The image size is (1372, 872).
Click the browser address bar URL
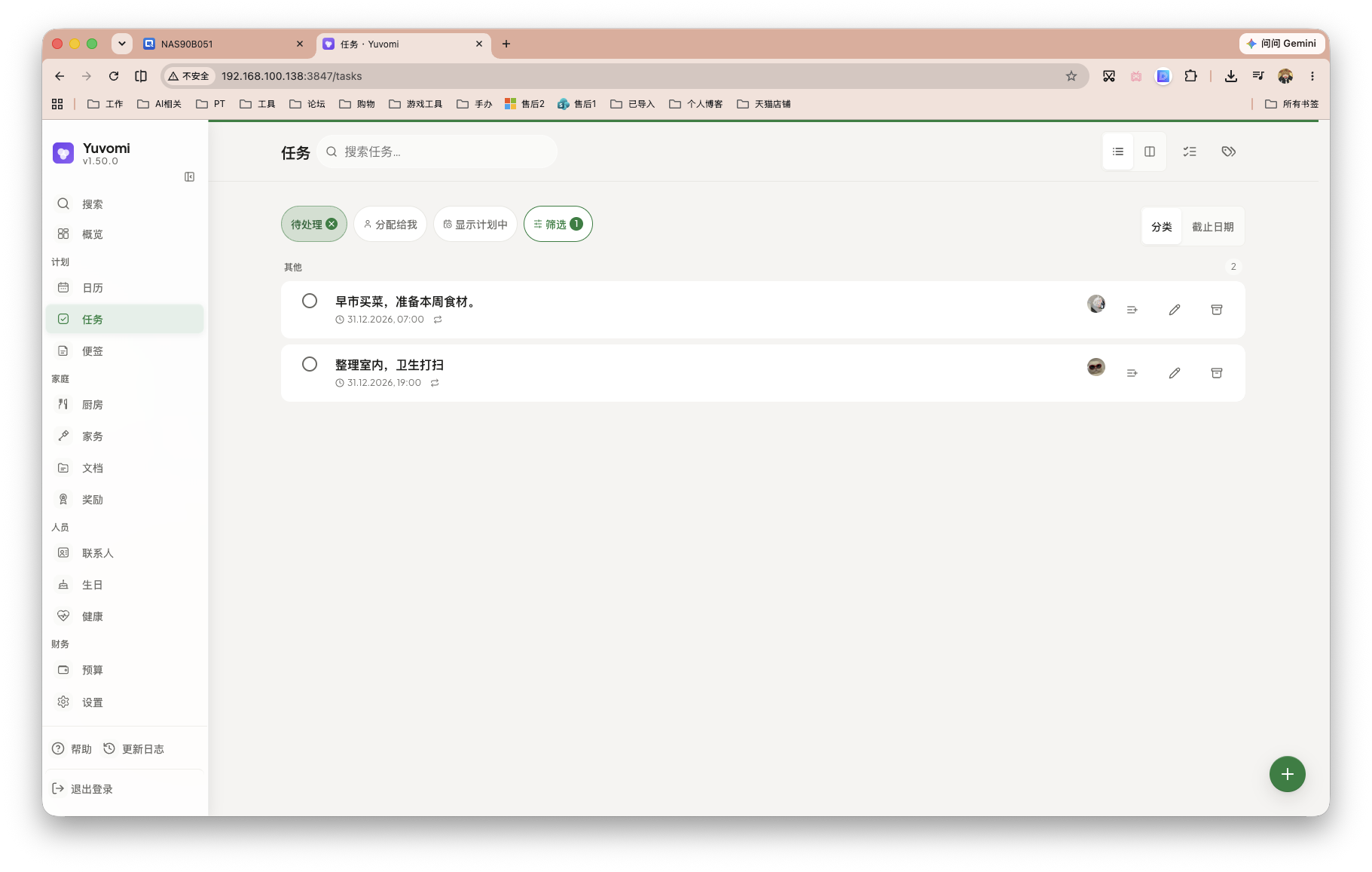(292, 76)
